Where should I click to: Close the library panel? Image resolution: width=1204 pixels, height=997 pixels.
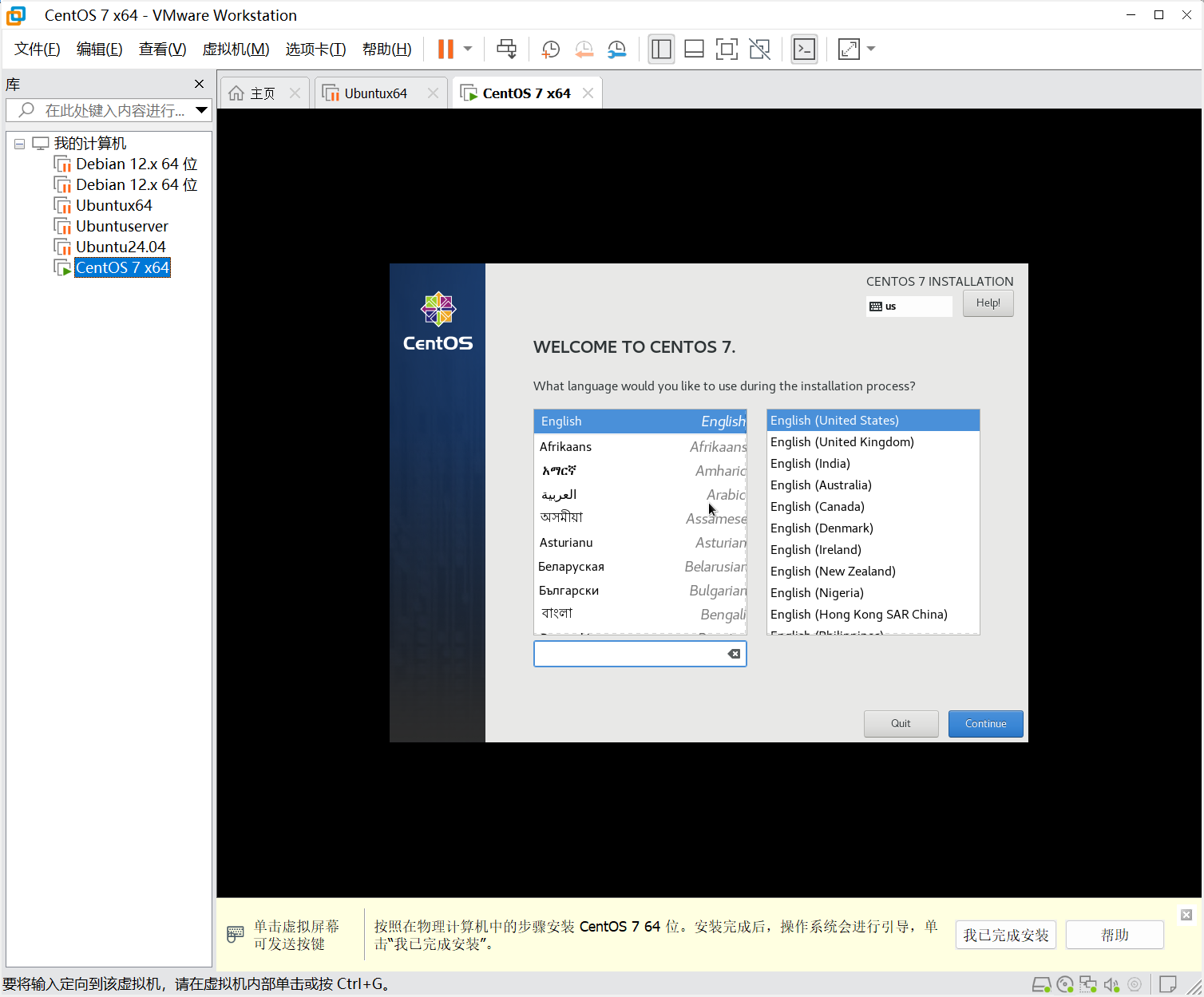pyautogui.click(x=199, y=84)
